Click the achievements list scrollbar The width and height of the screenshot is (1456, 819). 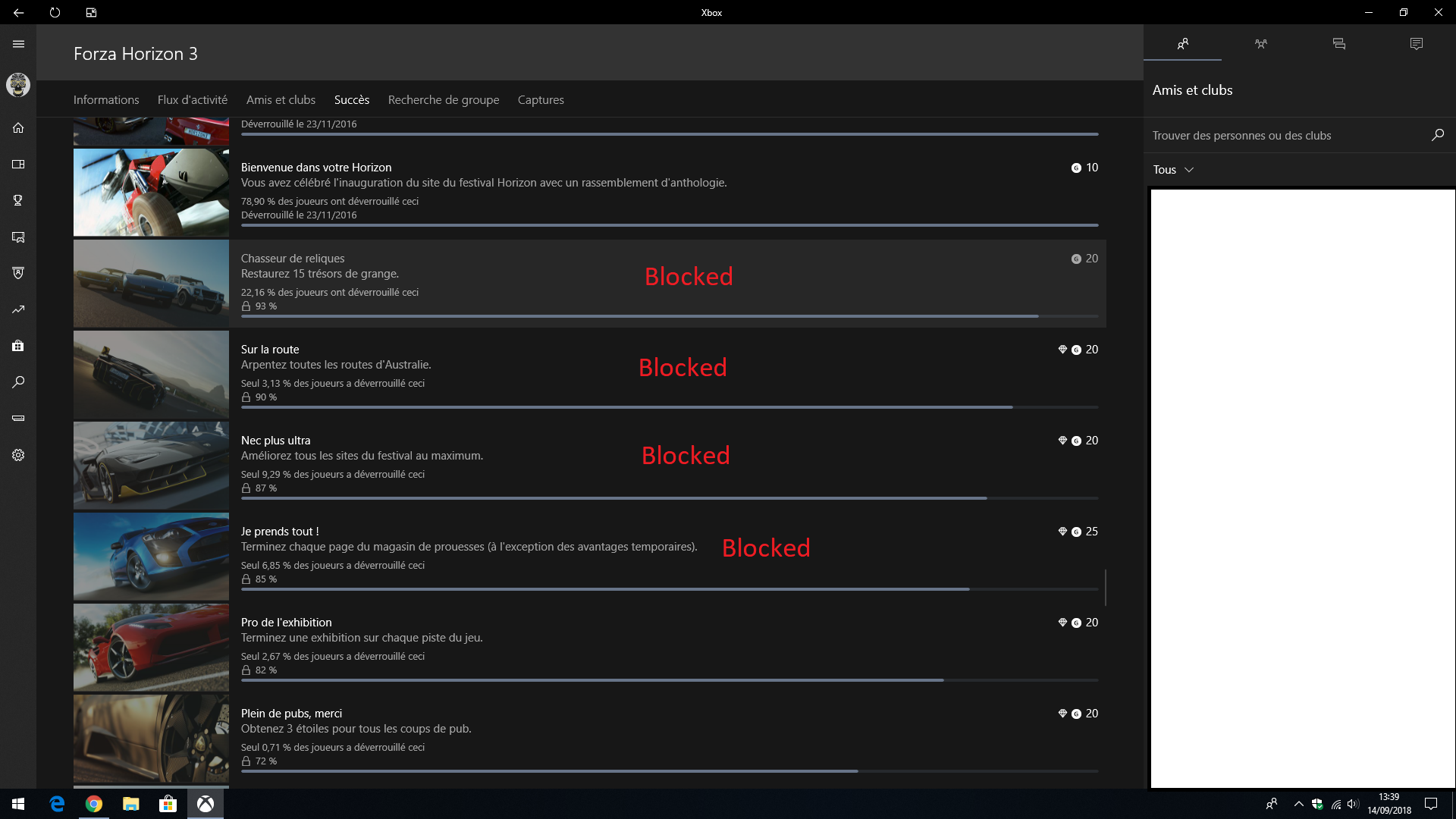point(1106,588)
